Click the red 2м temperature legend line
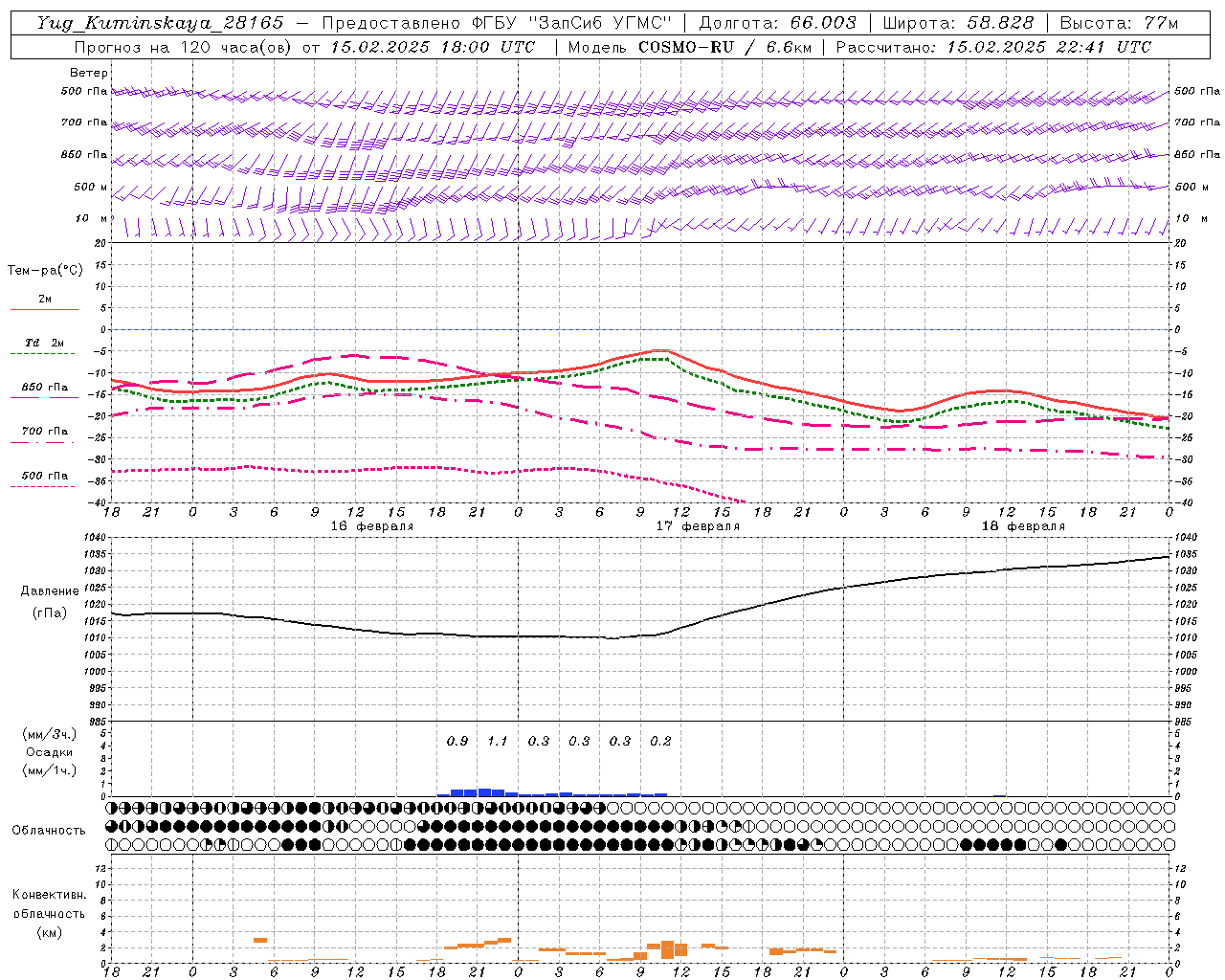The height and width of the screenshot is (980, 1225). 44,308
